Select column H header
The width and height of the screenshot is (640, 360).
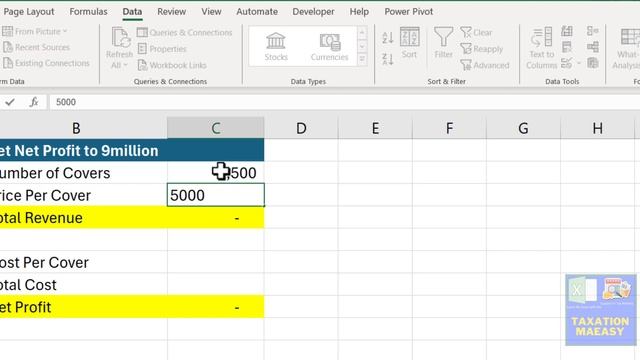pos(598,128)
